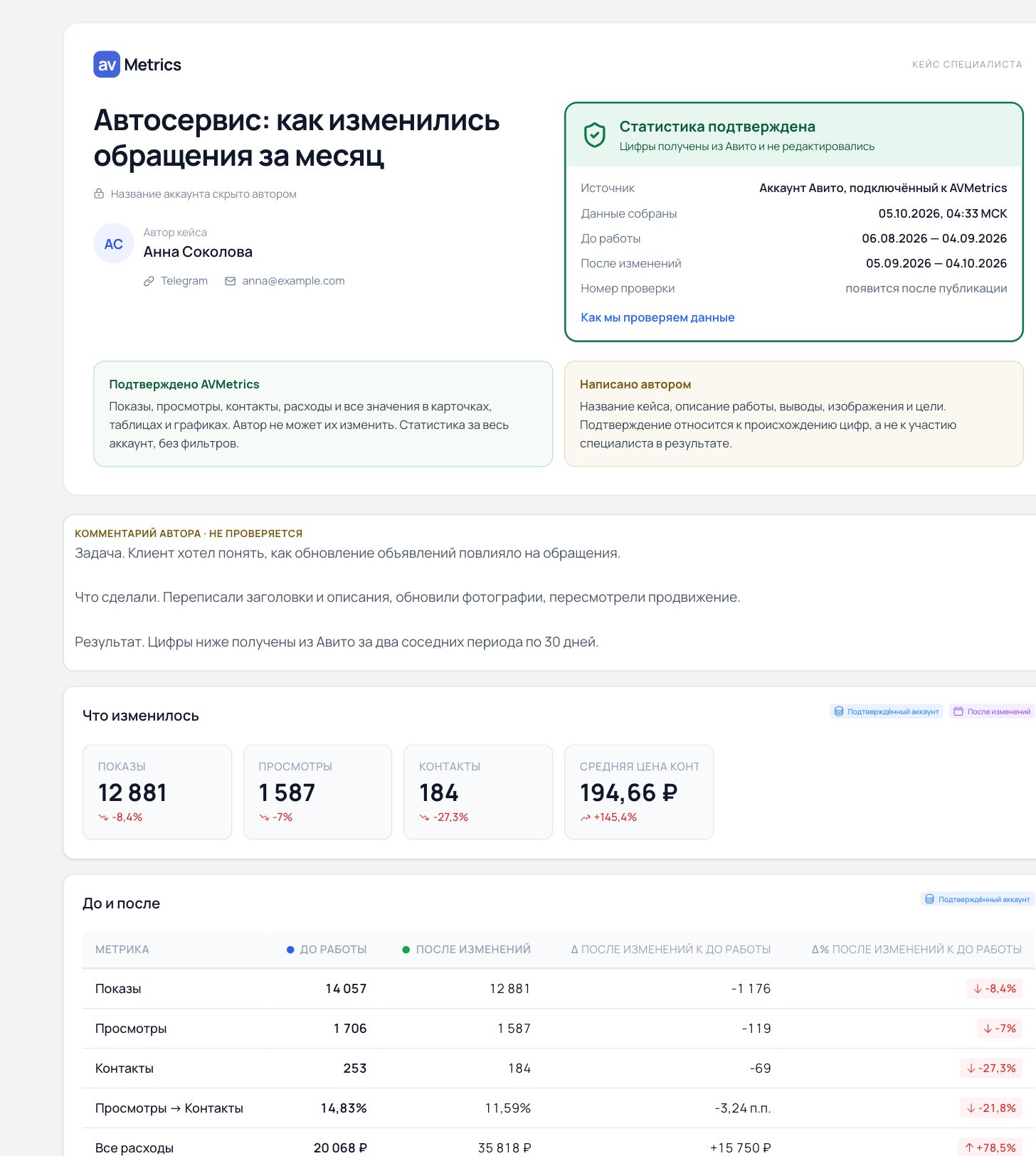Click down-trend arrow icon on Контакты card
This screenshot has height=1156, width=1036.
(x=424, y=817)
